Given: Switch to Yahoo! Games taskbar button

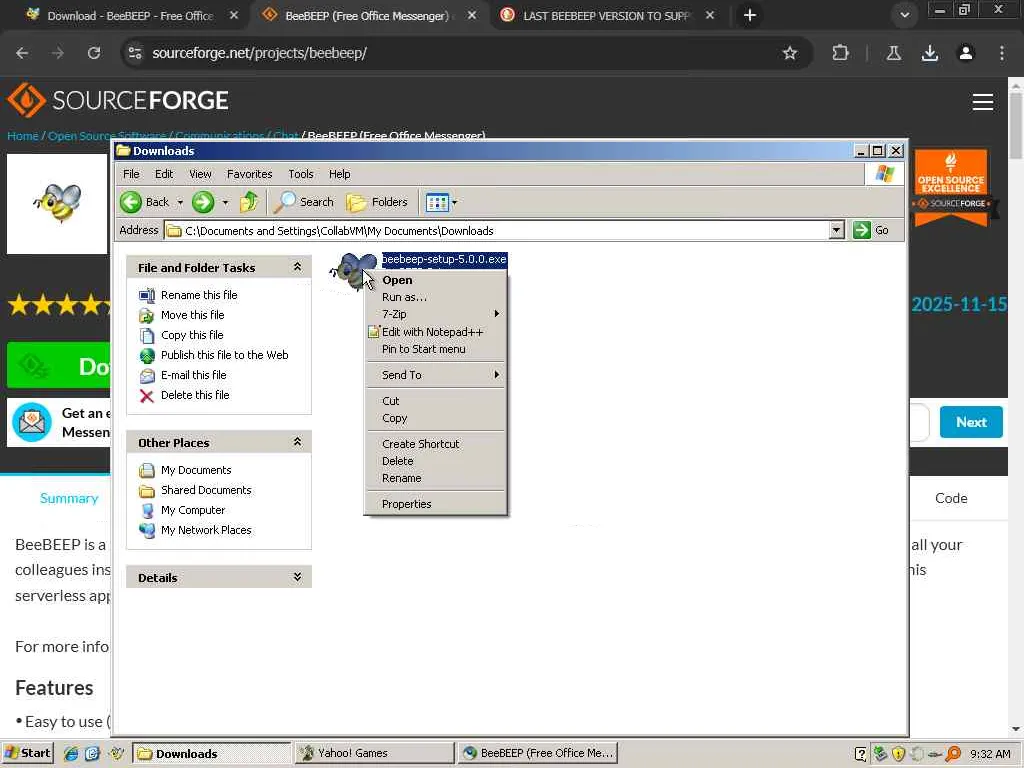Looking at the screenshot, I should point(374,753).
